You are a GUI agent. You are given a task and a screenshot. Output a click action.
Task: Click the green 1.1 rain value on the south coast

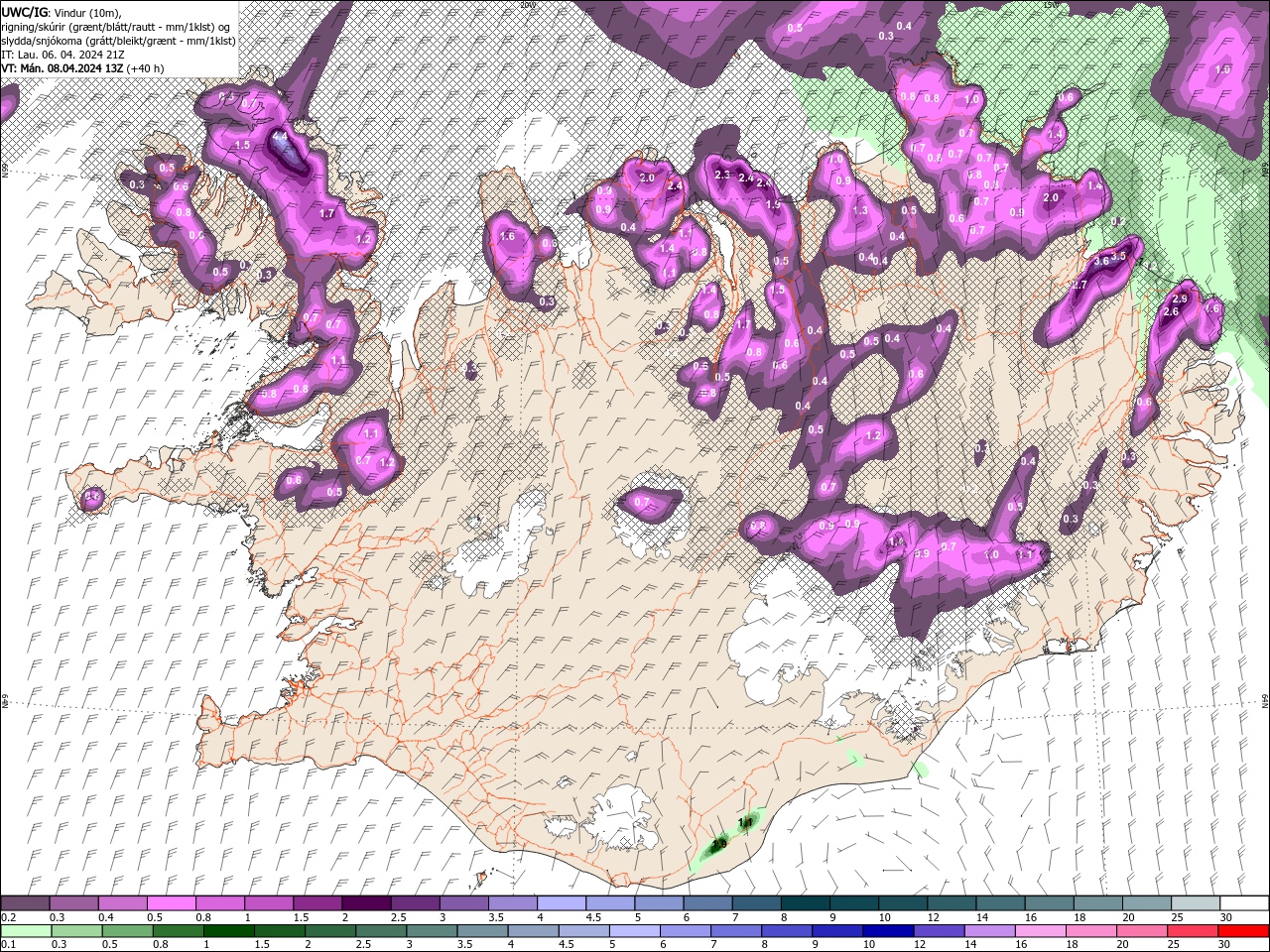(x=746, y=822)
